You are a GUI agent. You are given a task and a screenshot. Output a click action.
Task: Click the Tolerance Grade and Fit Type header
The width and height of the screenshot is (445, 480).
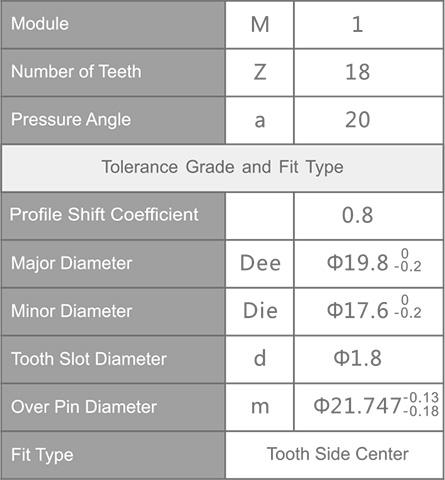(x=222, y=168)
